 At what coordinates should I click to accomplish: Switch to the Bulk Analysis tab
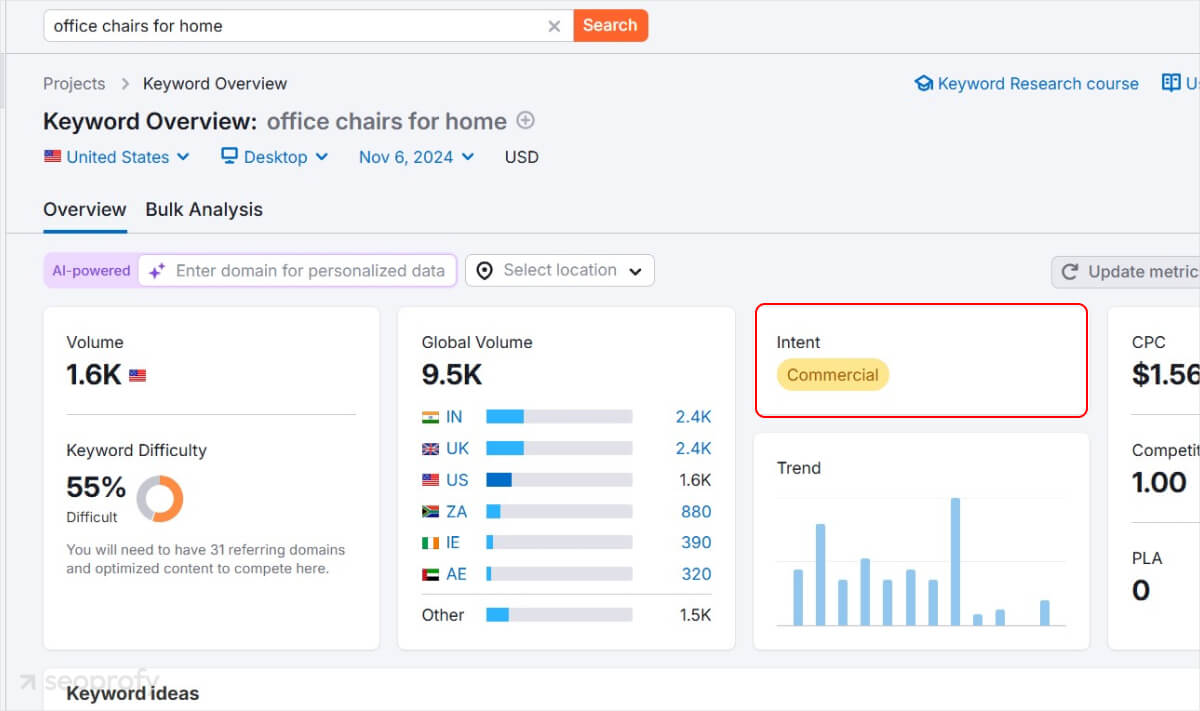click(x=204, y=210)
